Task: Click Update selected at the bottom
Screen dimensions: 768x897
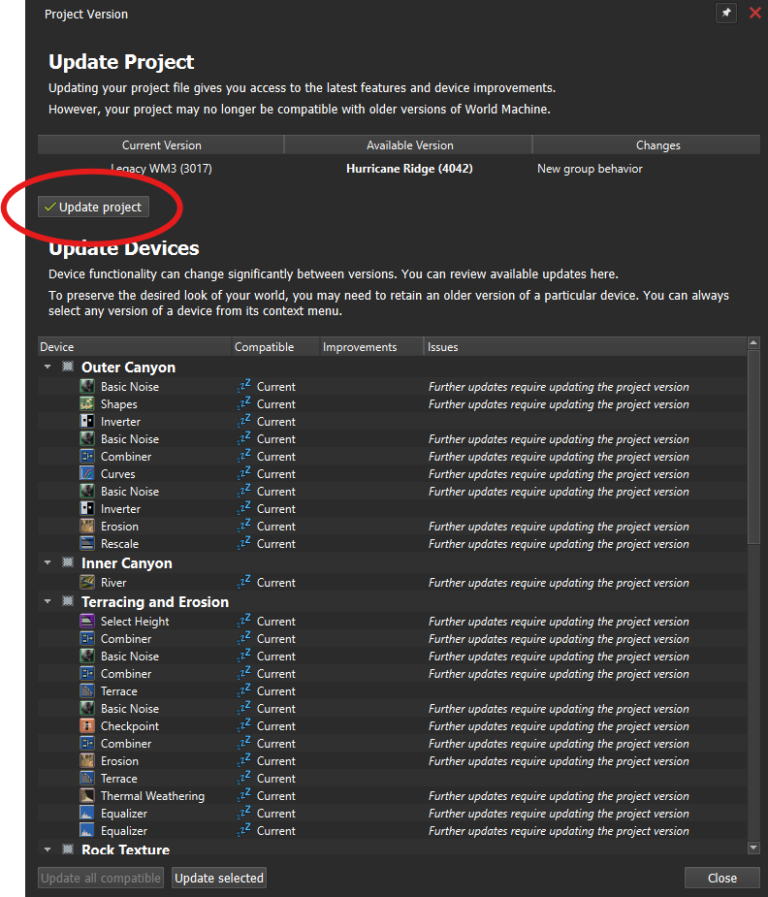Action: (x=218, y=878)
